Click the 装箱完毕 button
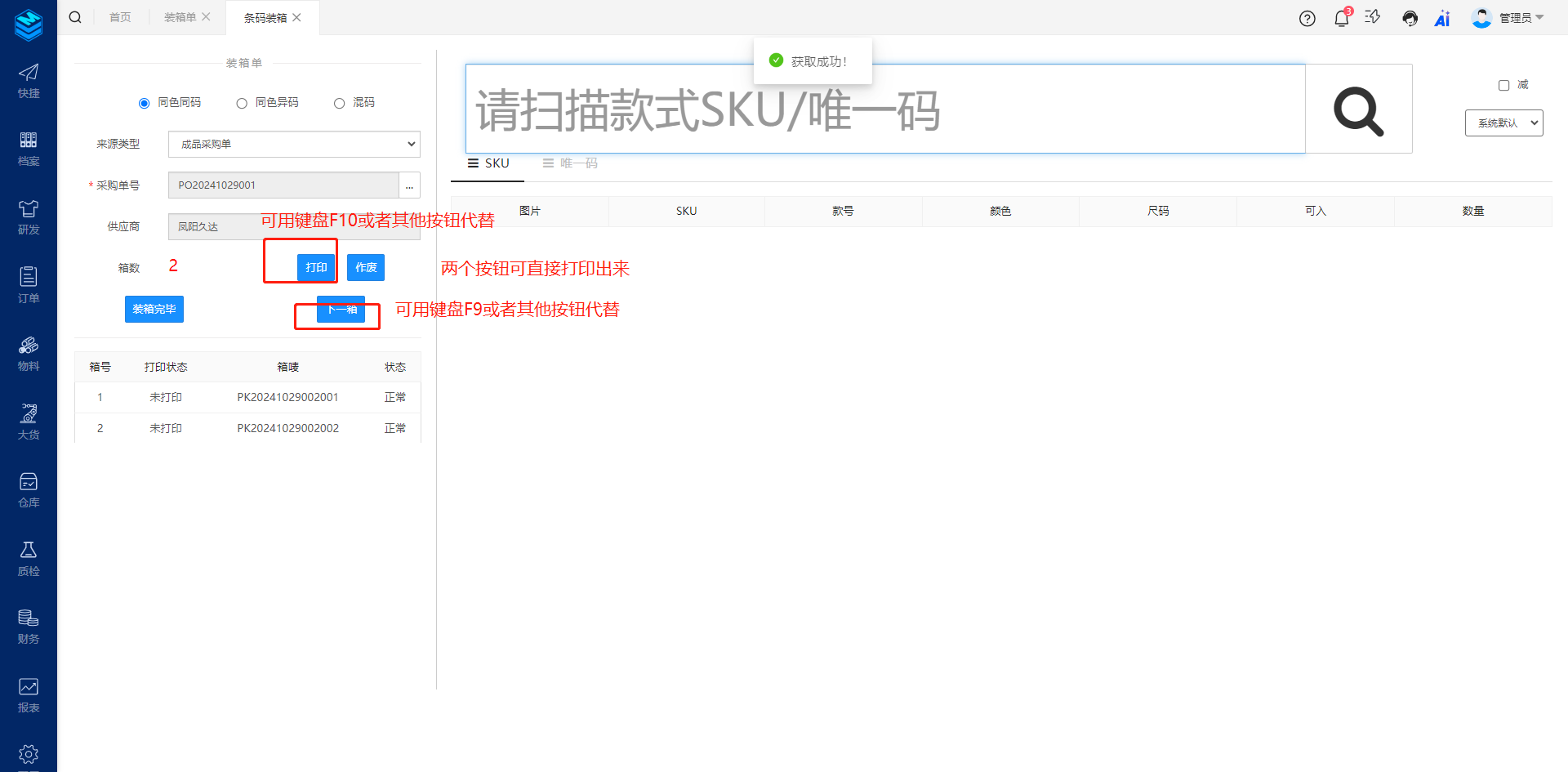Image resolution: width=1568 pixels, height=772 pixels. 154,310
